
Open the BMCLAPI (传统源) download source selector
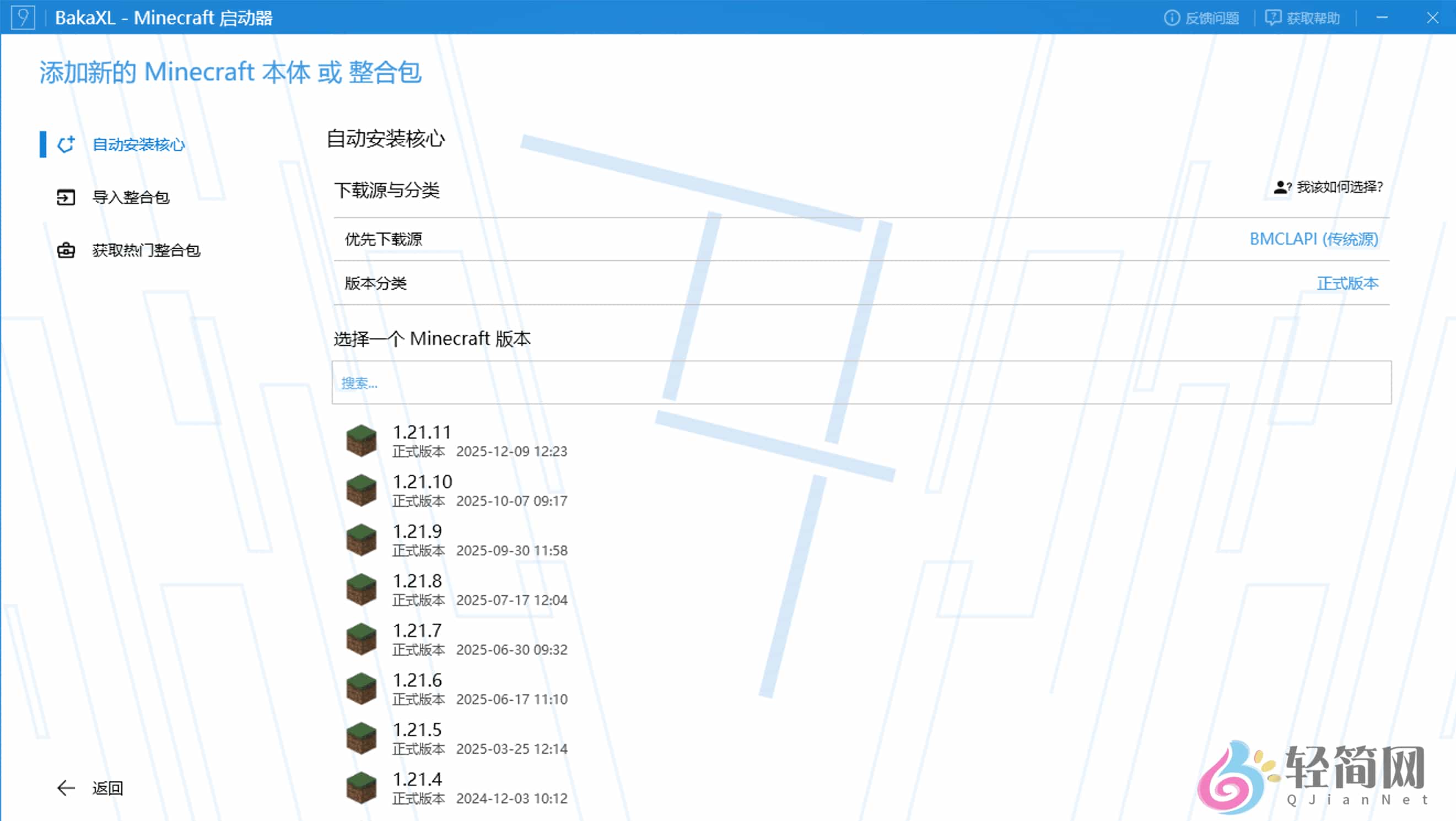(x=1312, y=239)
